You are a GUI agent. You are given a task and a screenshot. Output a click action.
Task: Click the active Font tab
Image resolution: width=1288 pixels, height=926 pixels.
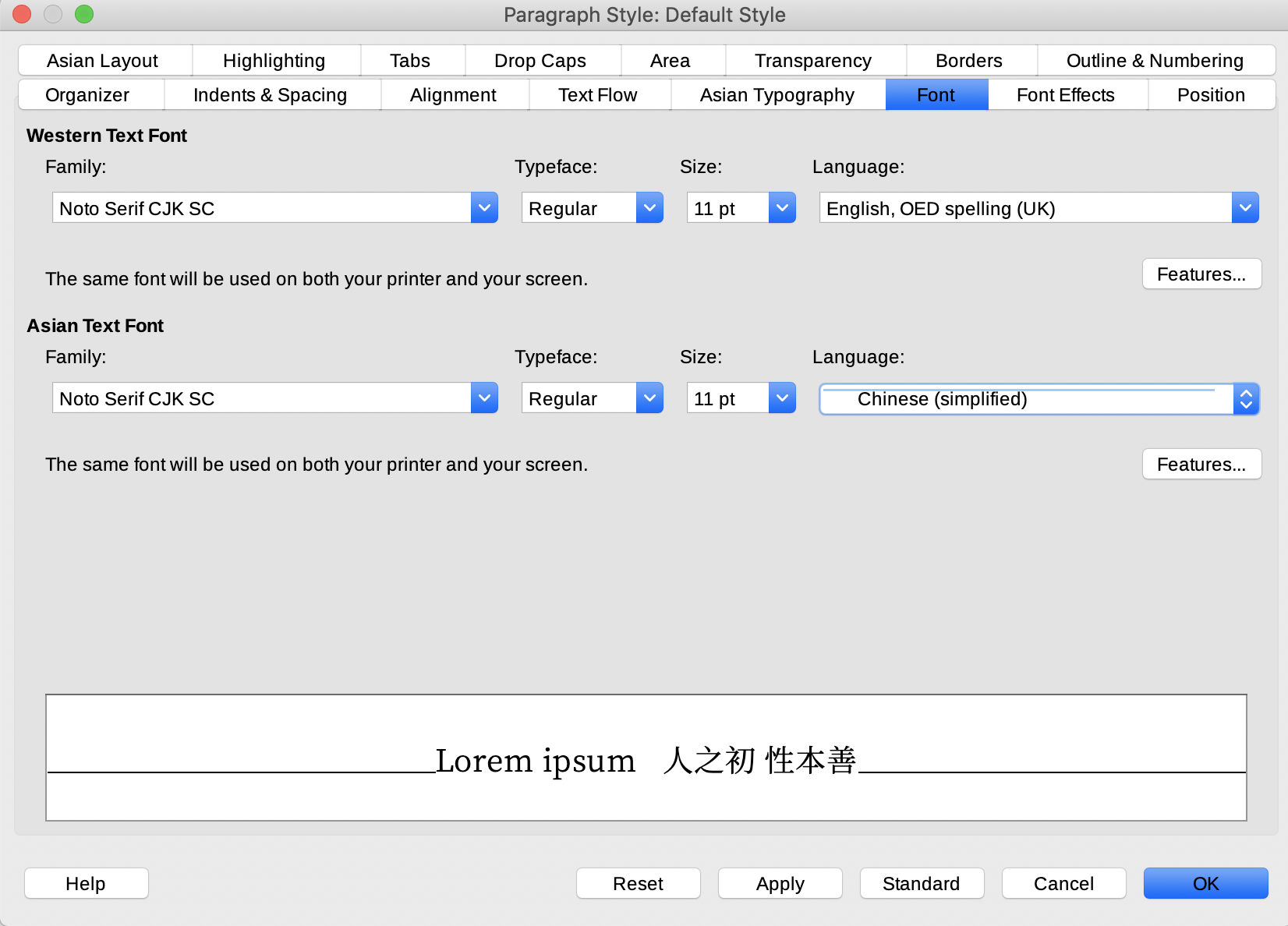[936, 95]
